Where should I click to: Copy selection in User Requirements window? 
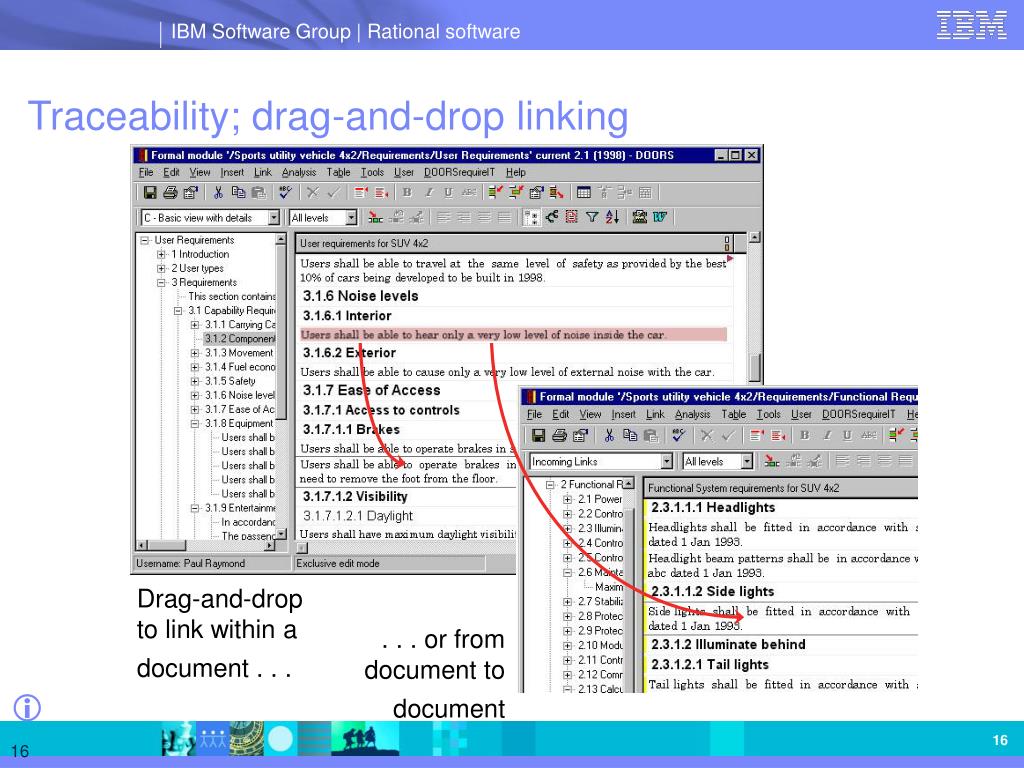click(x=238, y=192)
